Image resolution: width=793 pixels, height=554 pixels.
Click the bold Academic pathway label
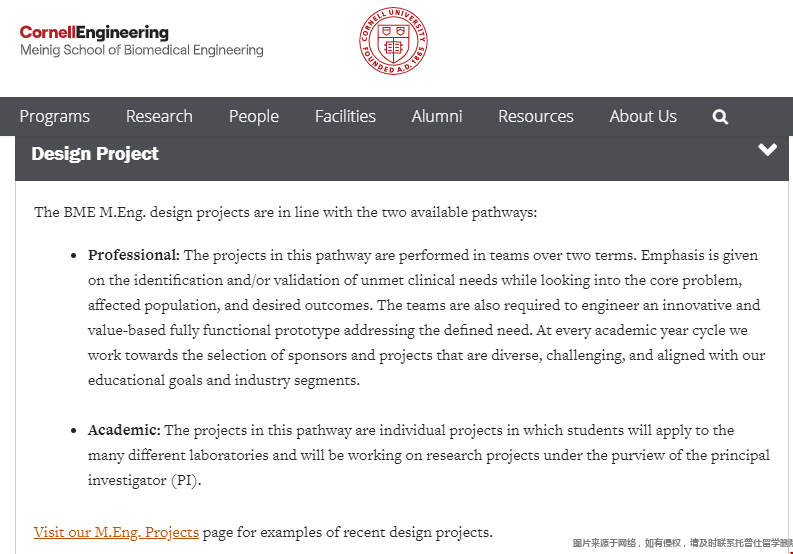pyautogui.click(x=124, y=430)
